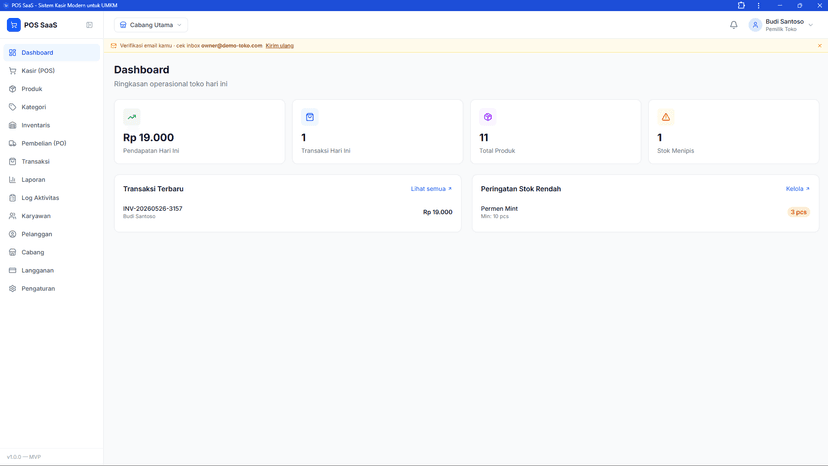This screenshot has height=466, width=828.
Task: Click the Produk box icon
Action: click(x=13, y=89)
